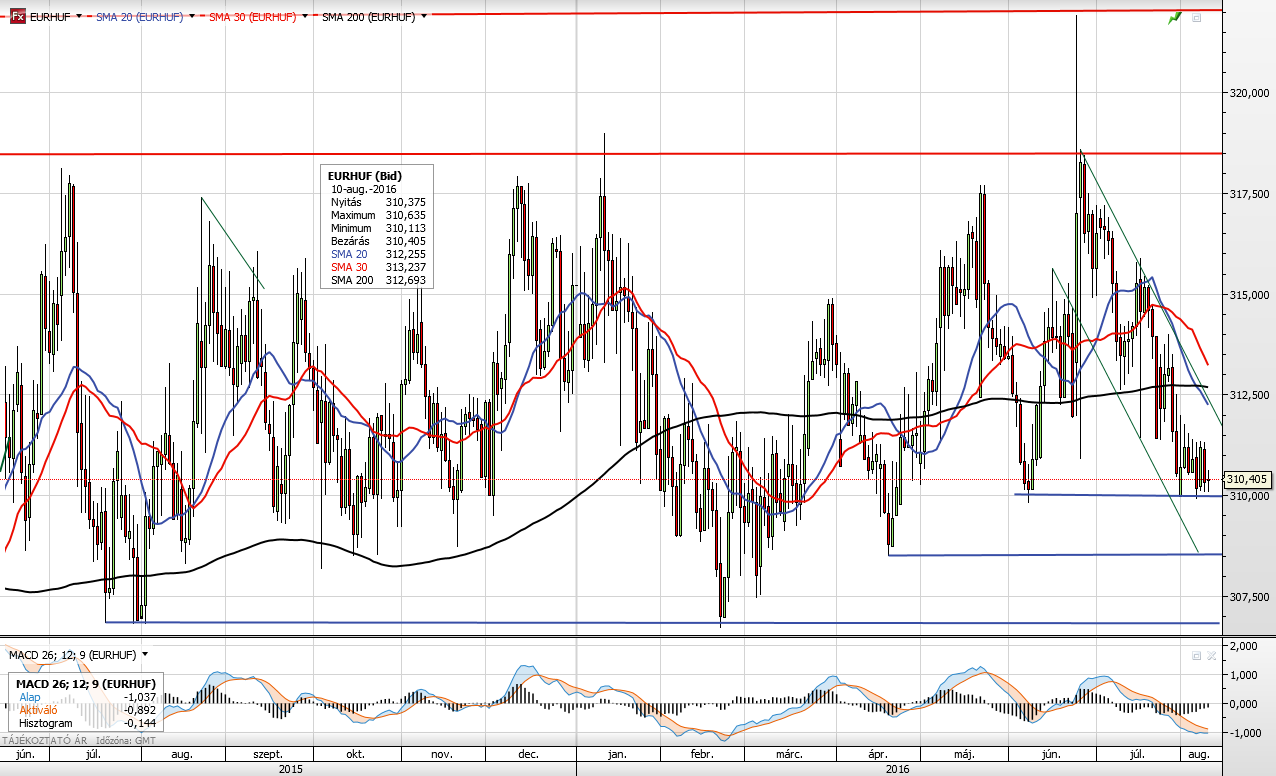This screenshot has height=776, width=1276.
Task: Click the szept. month on time axis
Action: [x=268, y=755]
